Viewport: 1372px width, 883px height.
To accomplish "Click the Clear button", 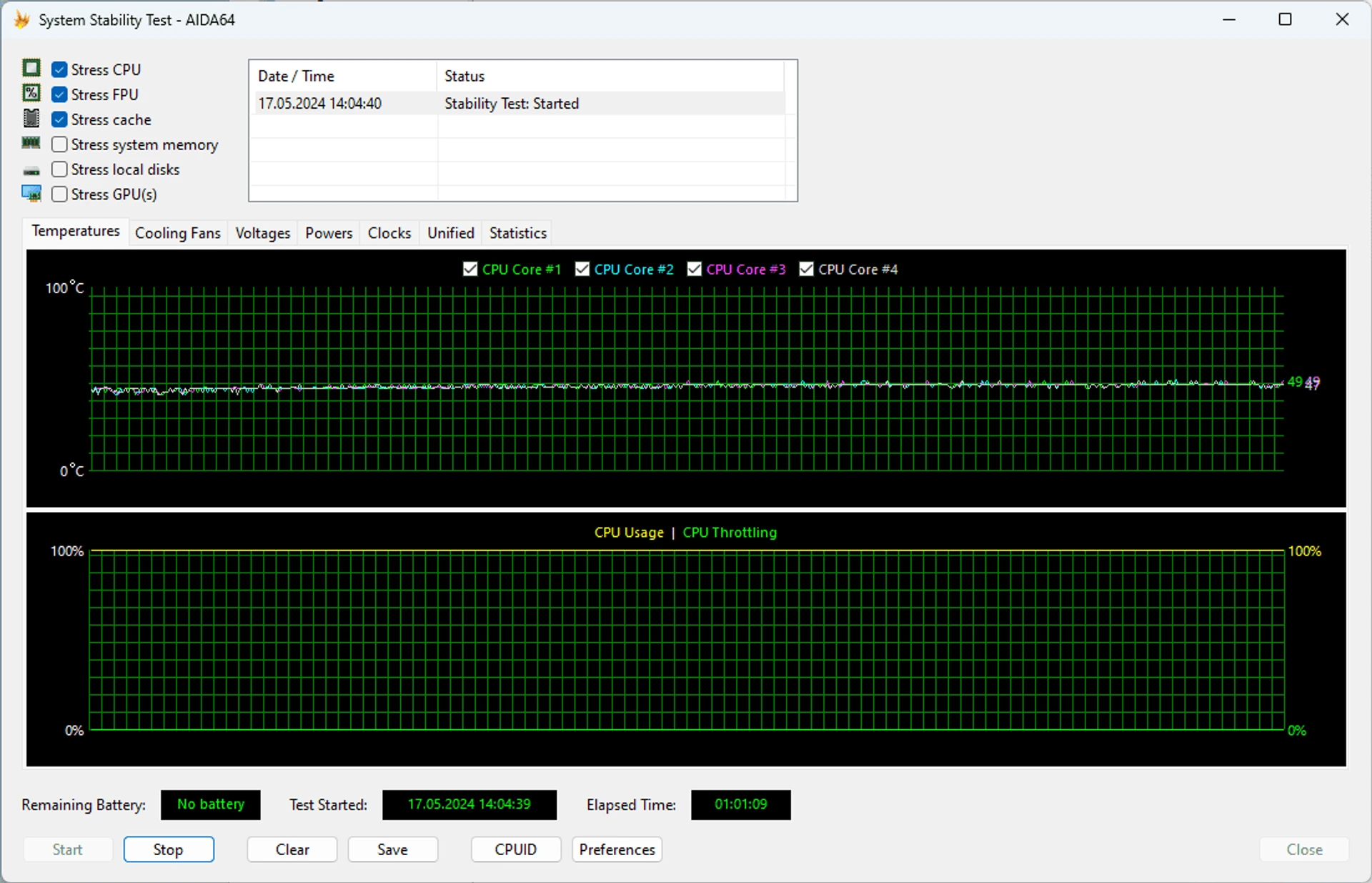I will pos(292,849).
